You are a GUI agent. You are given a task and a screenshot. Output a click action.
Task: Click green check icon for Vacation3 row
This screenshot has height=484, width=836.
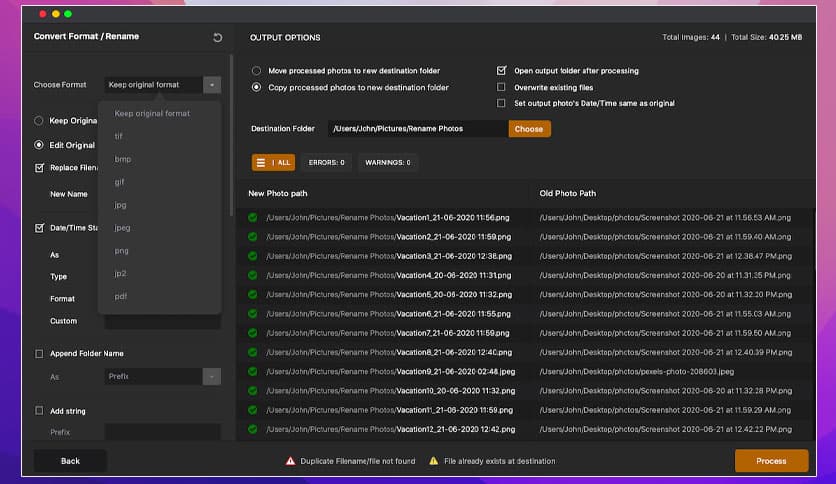pyautogui.click(x=253, y=256)
